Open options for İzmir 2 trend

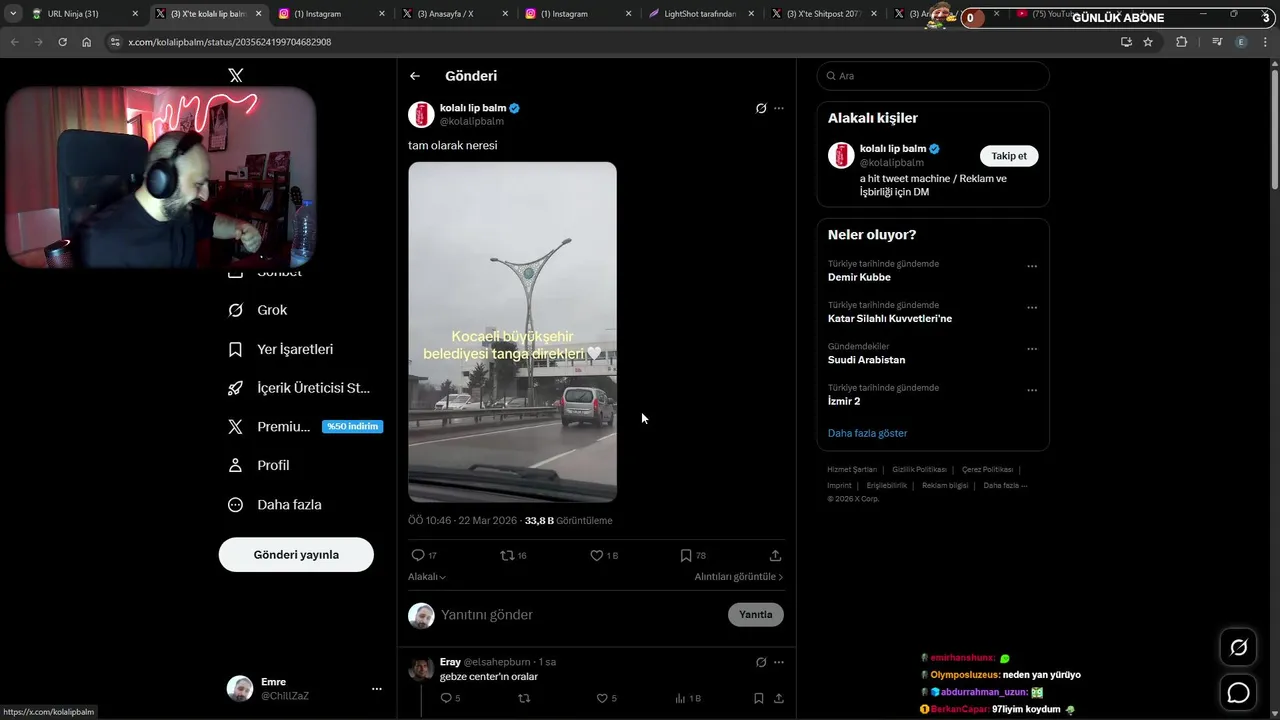1032,390
